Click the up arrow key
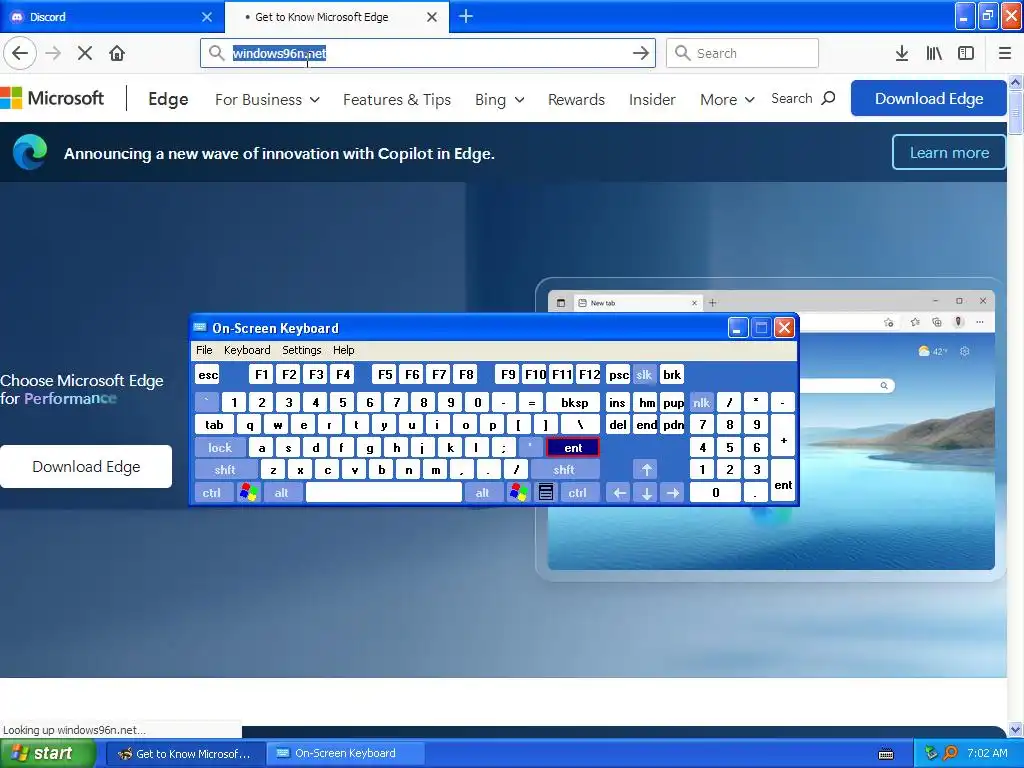This screenshot has height=768, width=1024. click(647, 470)
